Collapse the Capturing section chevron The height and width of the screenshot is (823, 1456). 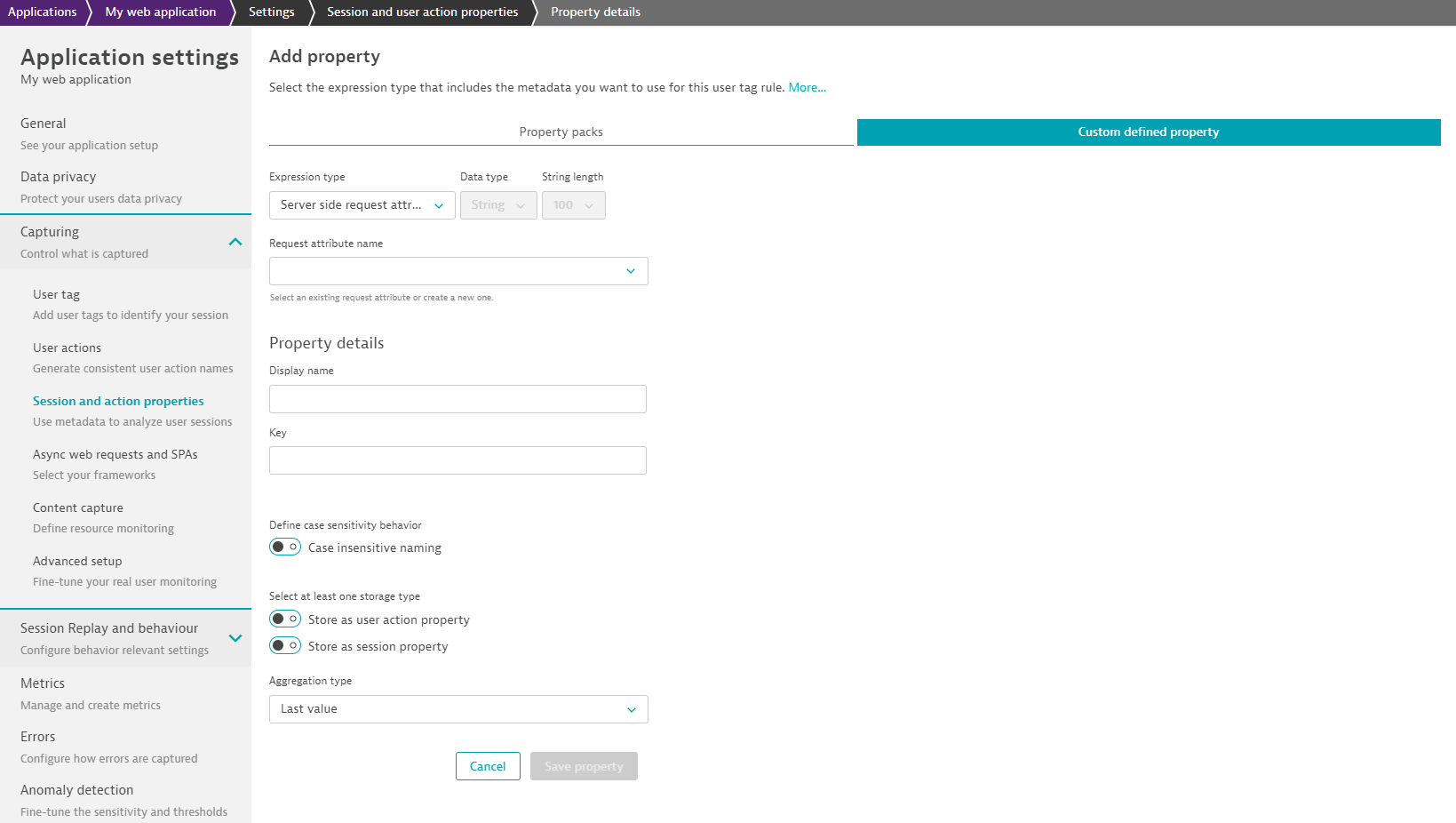coord(235,242)
